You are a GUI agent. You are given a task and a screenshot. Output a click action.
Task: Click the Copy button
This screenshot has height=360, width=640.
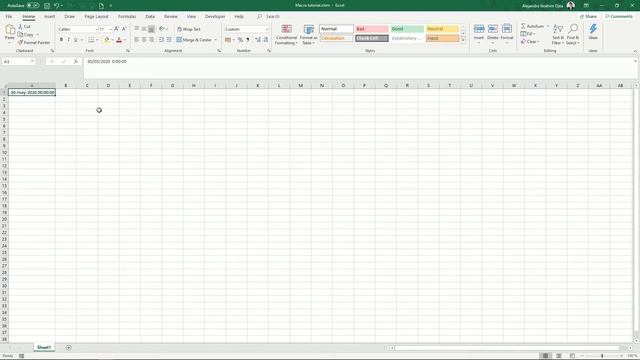point(26,35)
